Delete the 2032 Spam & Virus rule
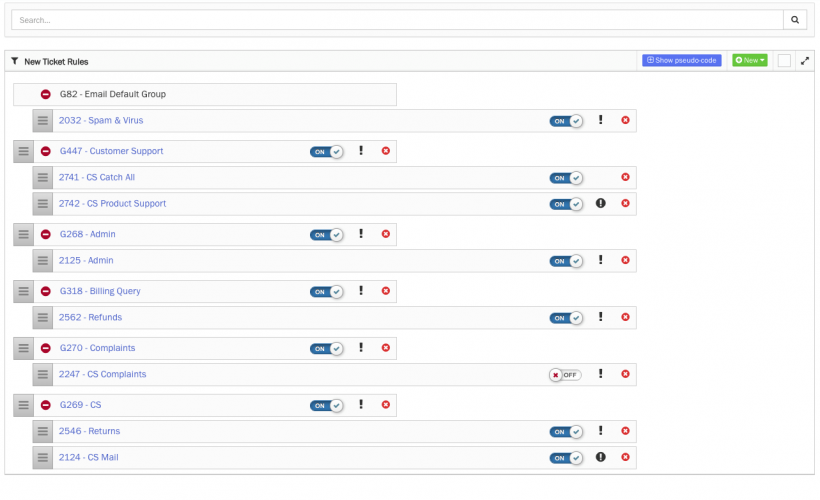Screen dimensions: 820x500 pyautogui.click(x=626, y=121)
